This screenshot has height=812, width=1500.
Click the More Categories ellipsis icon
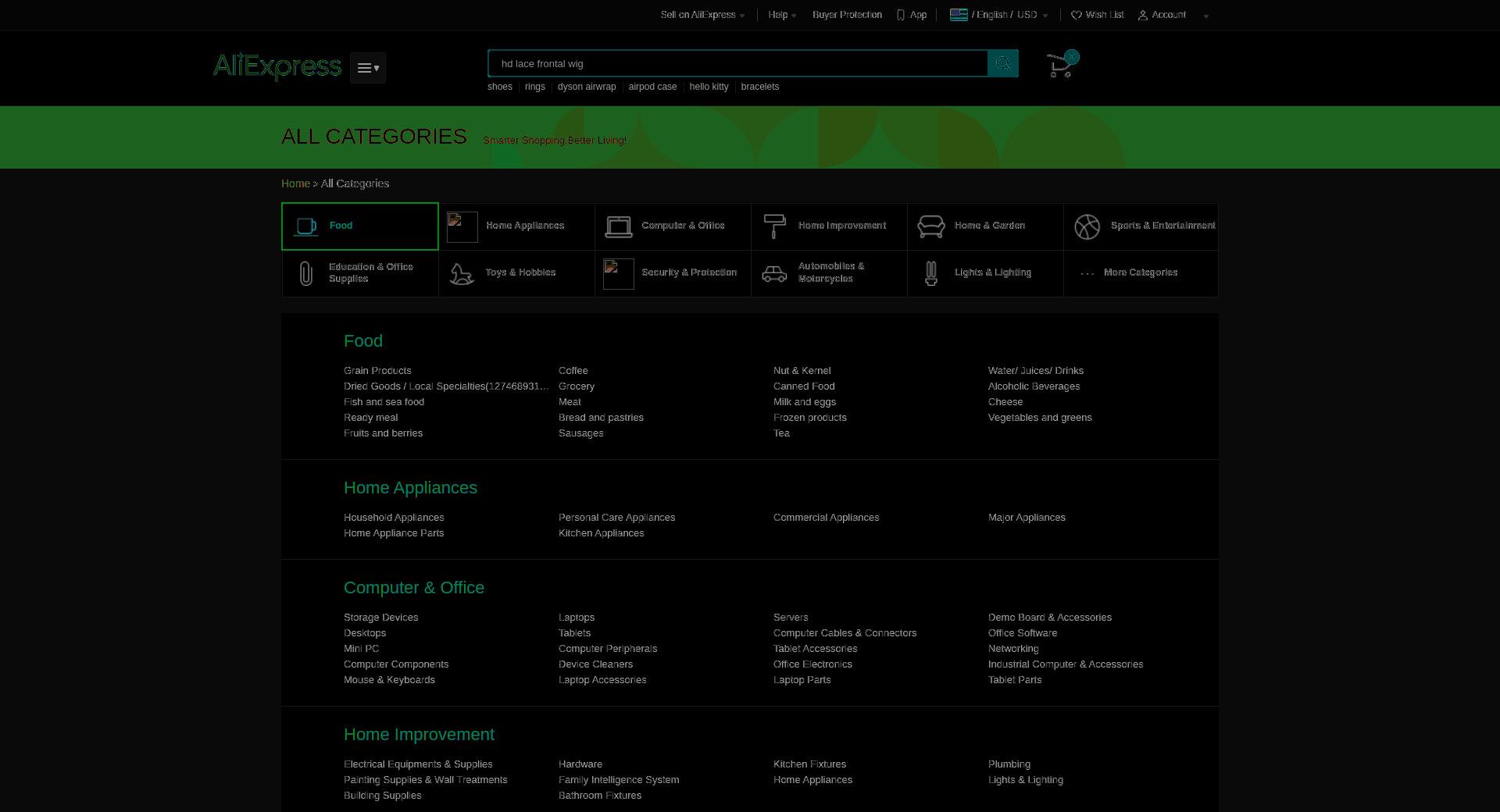1087,273
